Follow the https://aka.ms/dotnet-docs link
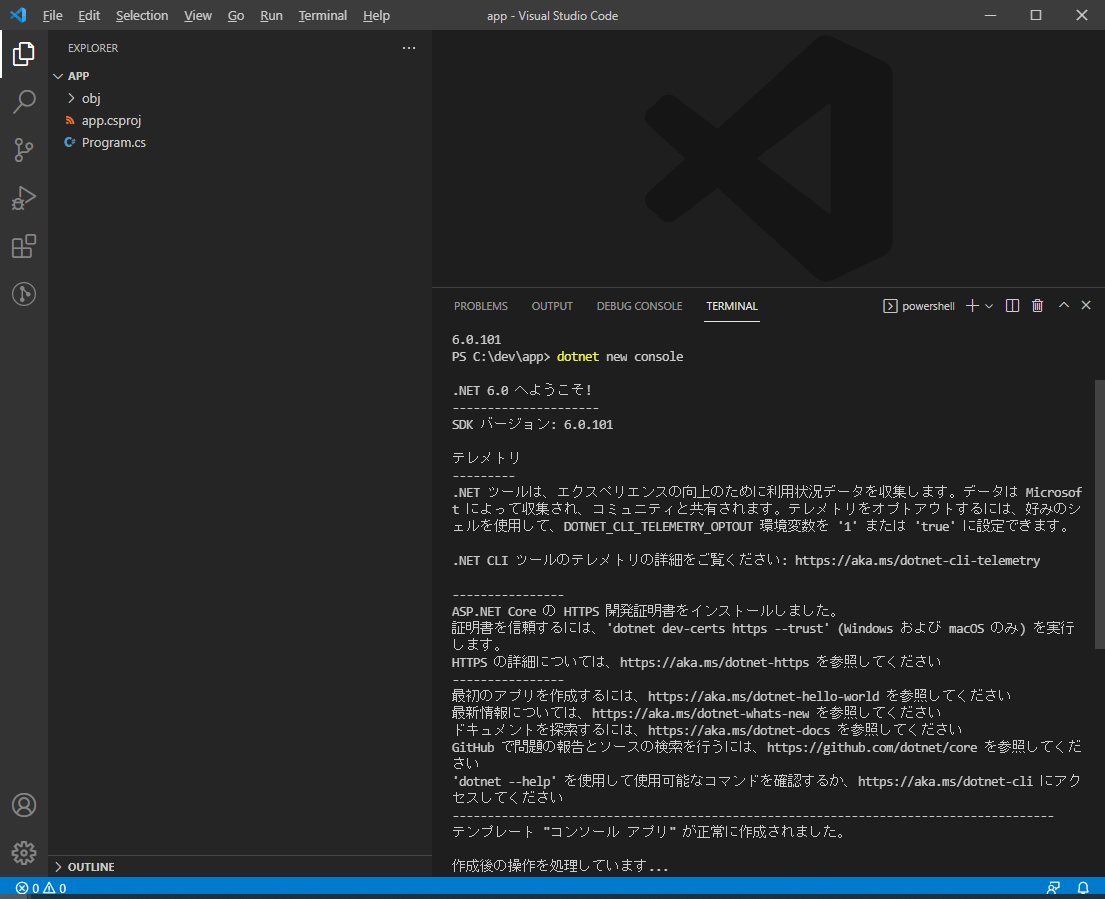The width and height of the screenshot is (1105, 899). click(x=739, y=730)
